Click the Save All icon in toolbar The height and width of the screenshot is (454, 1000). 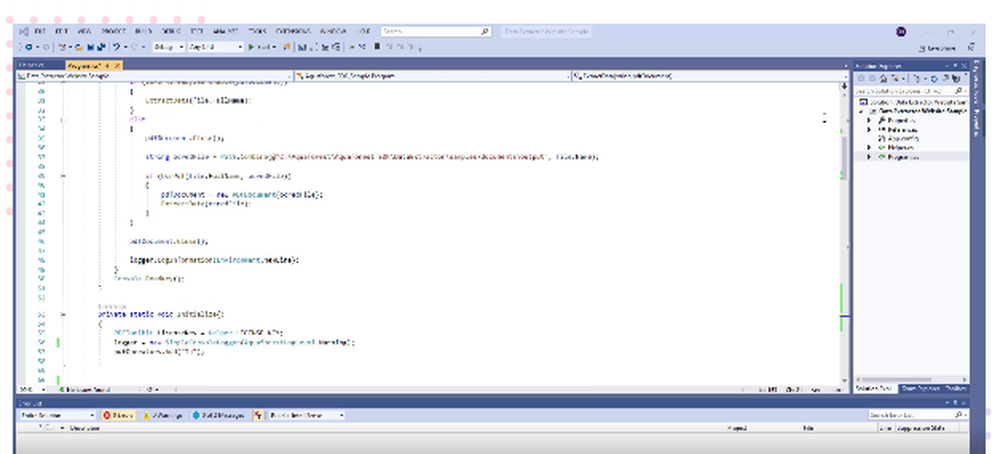point(101,47)
